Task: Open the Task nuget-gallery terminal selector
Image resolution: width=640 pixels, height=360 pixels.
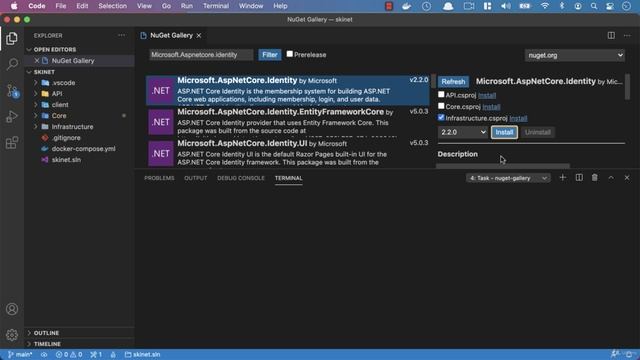Action: (508, 178)
